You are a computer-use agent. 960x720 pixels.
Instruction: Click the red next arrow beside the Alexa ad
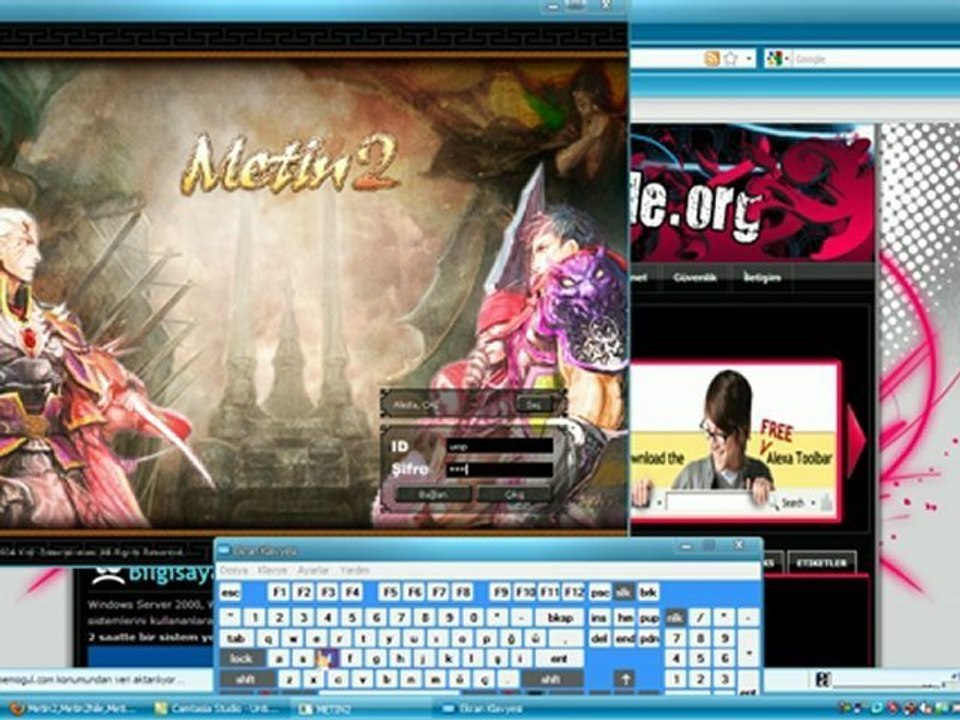pyautogui.click(x=855, y=440)
